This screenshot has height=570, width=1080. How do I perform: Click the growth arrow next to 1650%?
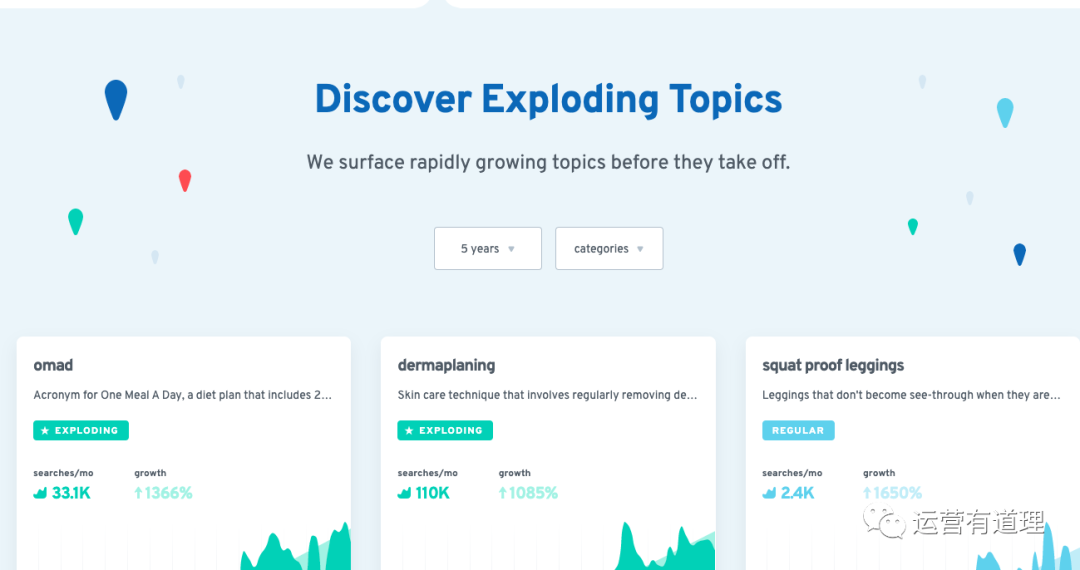(866, 493)
